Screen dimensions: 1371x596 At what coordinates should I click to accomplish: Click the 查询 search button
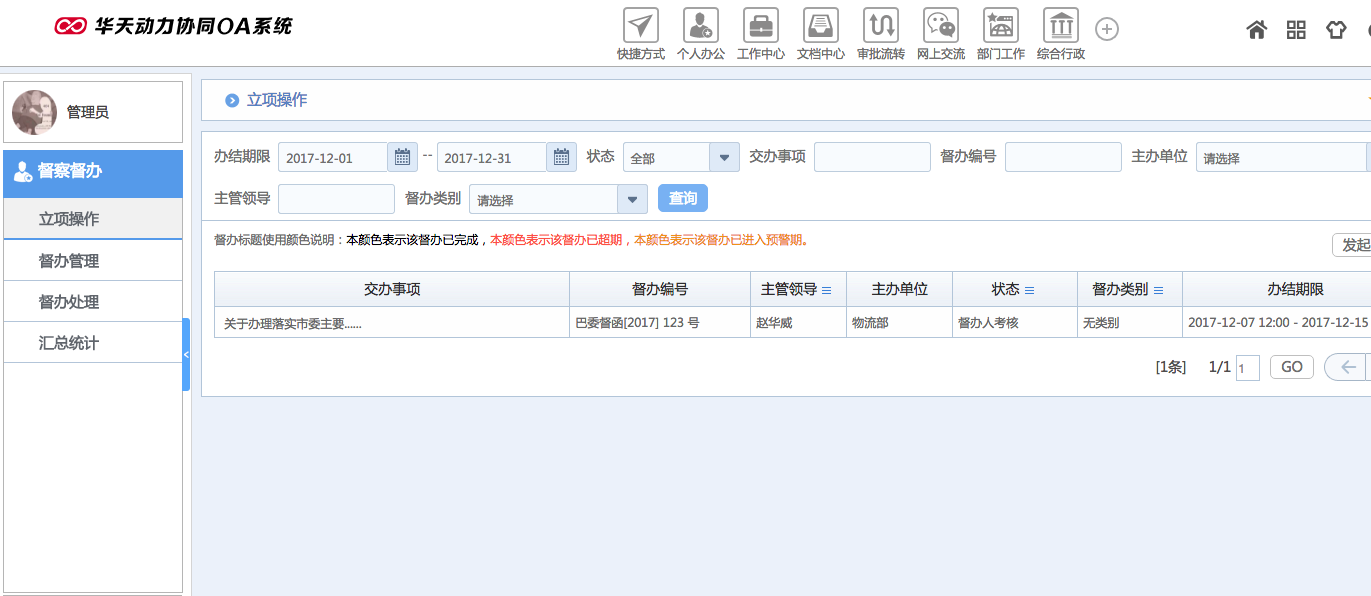[683, 198]
